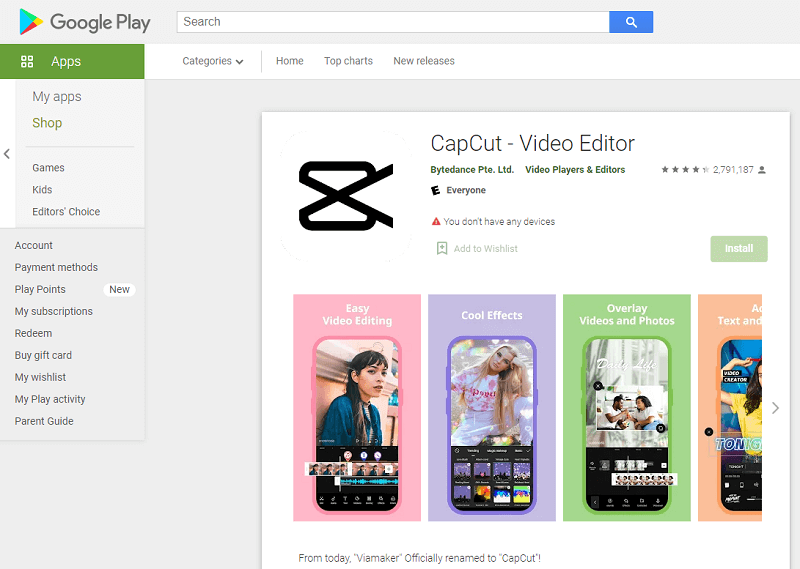
Task: Open My wishlist
Action: click(40, 377)
